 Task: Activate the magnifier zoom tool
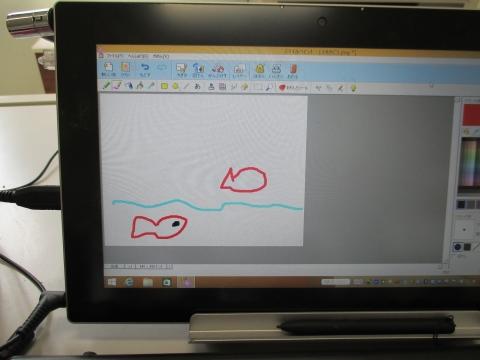tap(269, 87)
